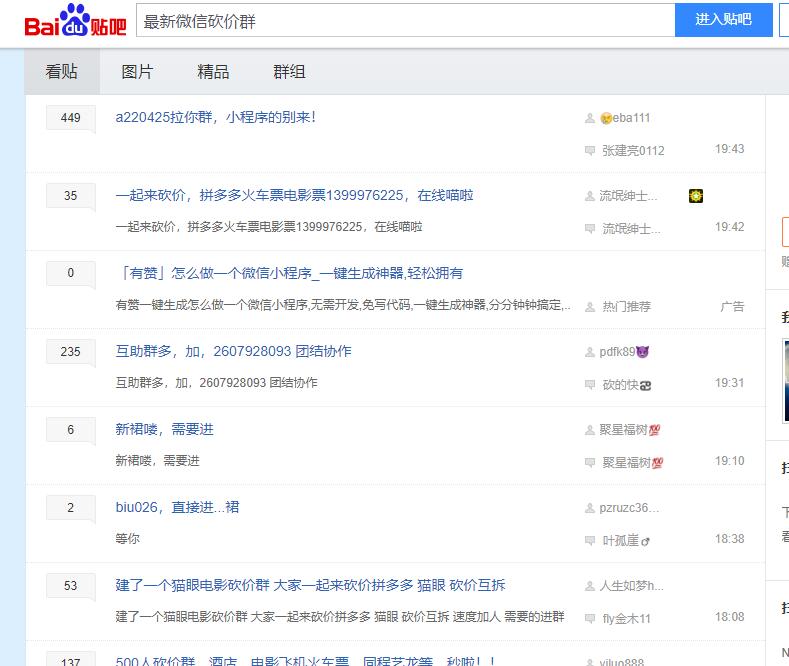
Task: Click last replier 砍的快
Action: coord(627,385)
